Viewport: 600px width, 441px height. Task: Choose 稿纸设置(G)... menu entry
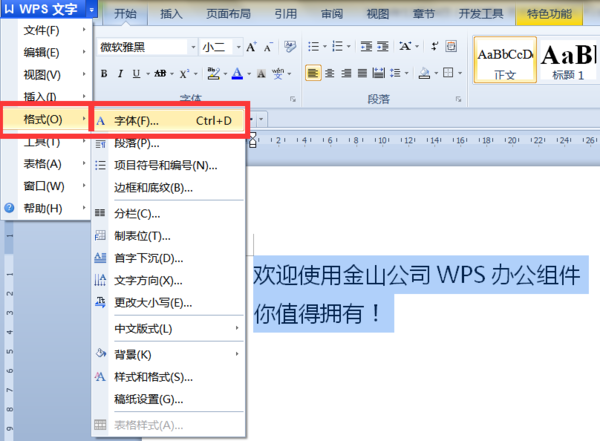click(168, 399)
